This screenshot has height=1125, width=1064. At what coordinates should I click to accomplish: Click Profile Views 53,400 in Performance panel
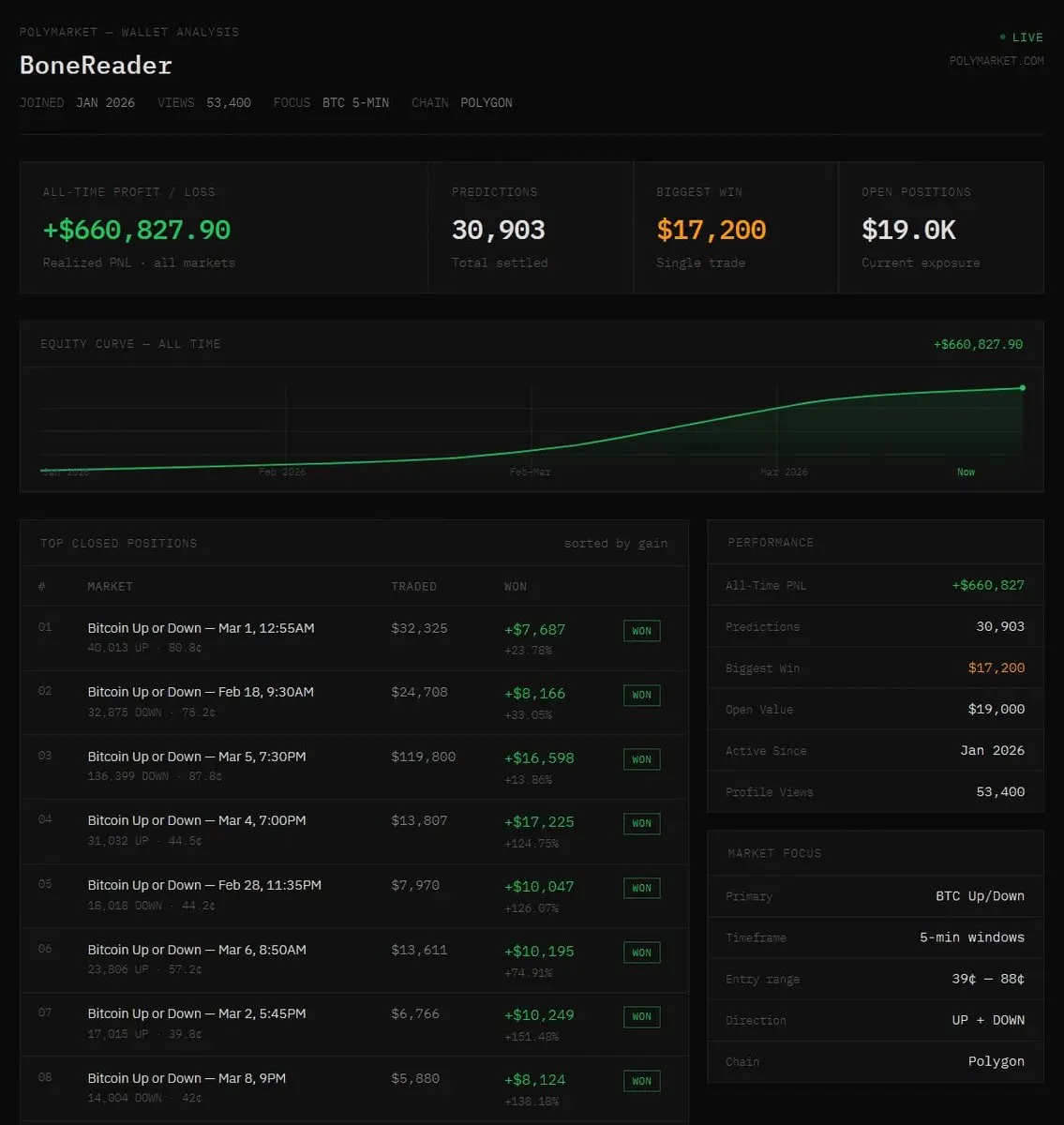(x=875, y=791)
